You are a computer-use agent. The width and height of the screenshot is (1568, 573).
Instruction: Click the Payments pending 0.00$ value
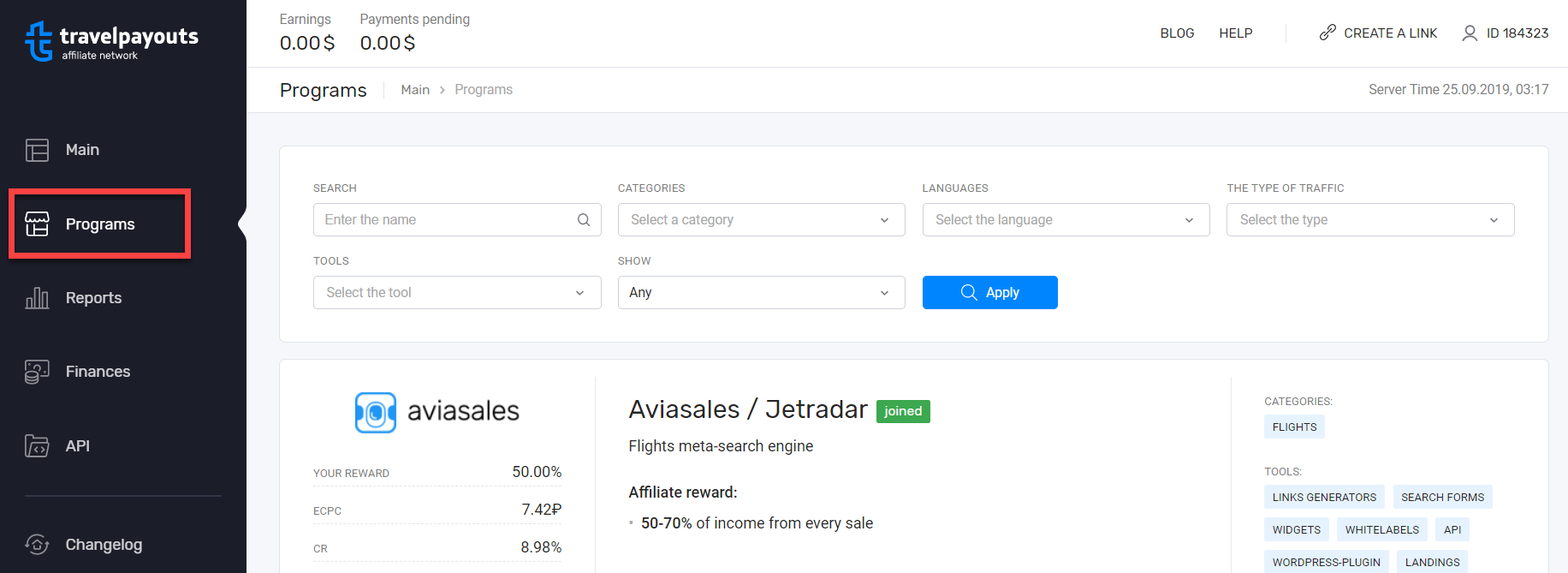click(388, 43)
